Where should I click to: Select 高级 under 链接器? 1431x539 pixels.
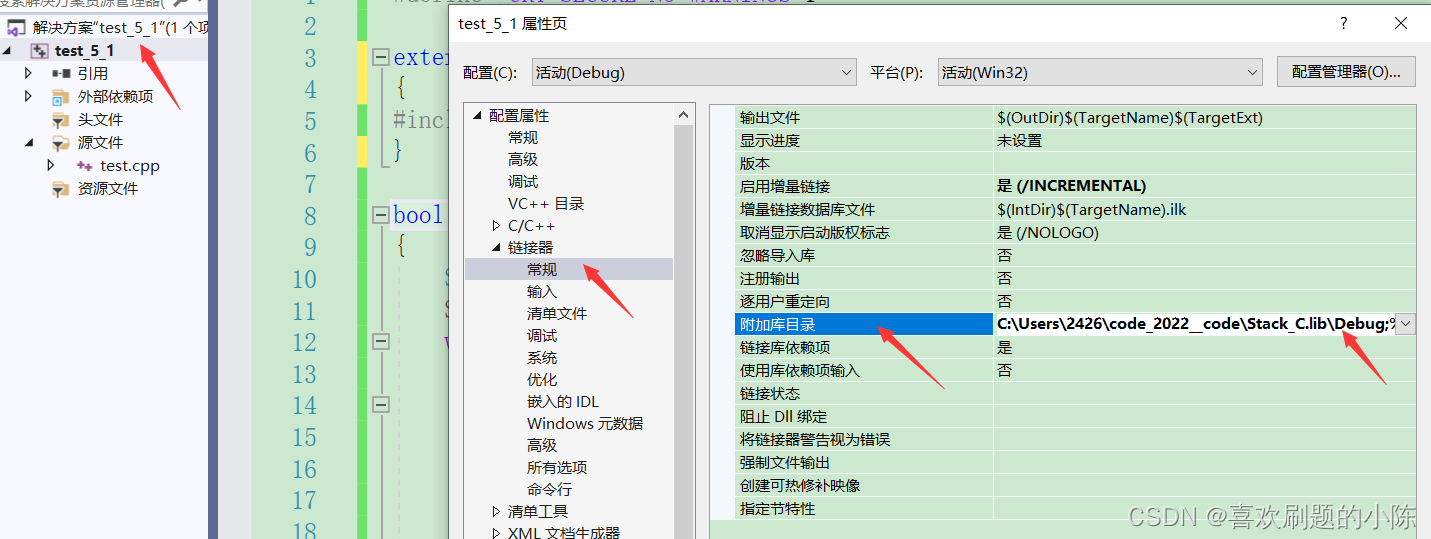coord(542,446)
